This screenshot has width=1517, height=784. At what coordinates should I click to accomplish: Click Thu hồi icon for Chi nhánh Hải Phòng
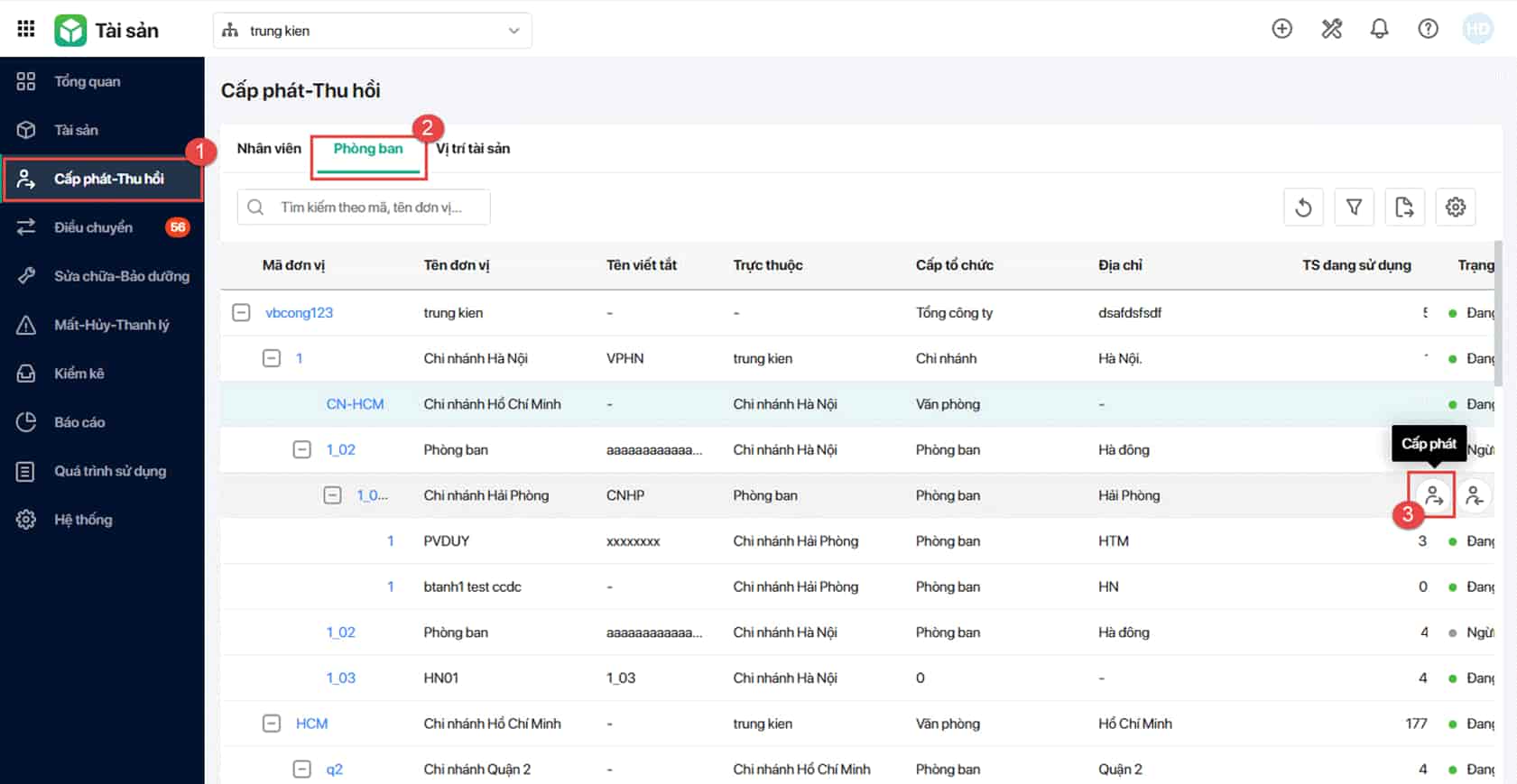[1474, 495]
